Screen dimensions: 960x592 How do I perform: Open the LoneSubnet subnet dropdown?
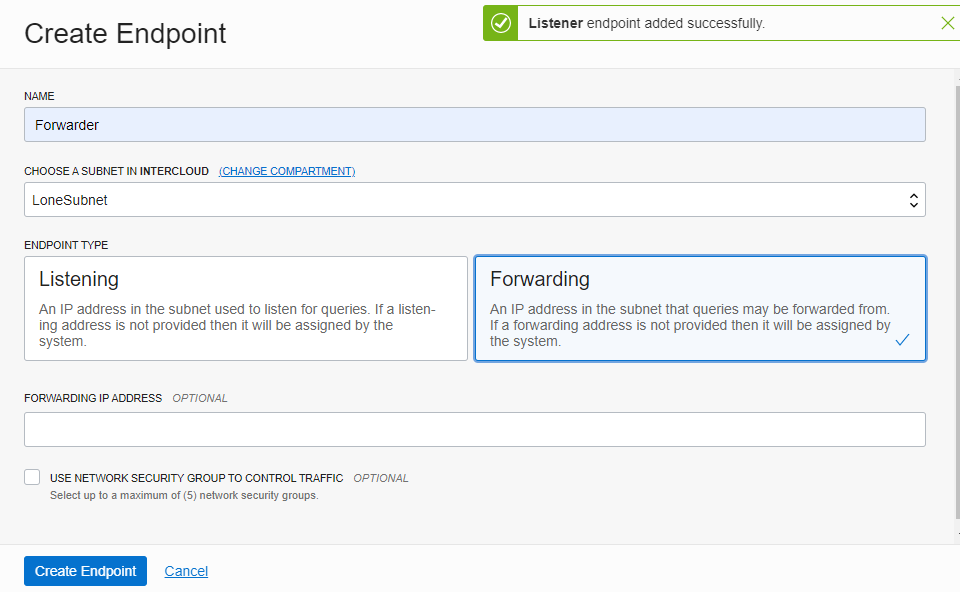click(x=474, y=200)
